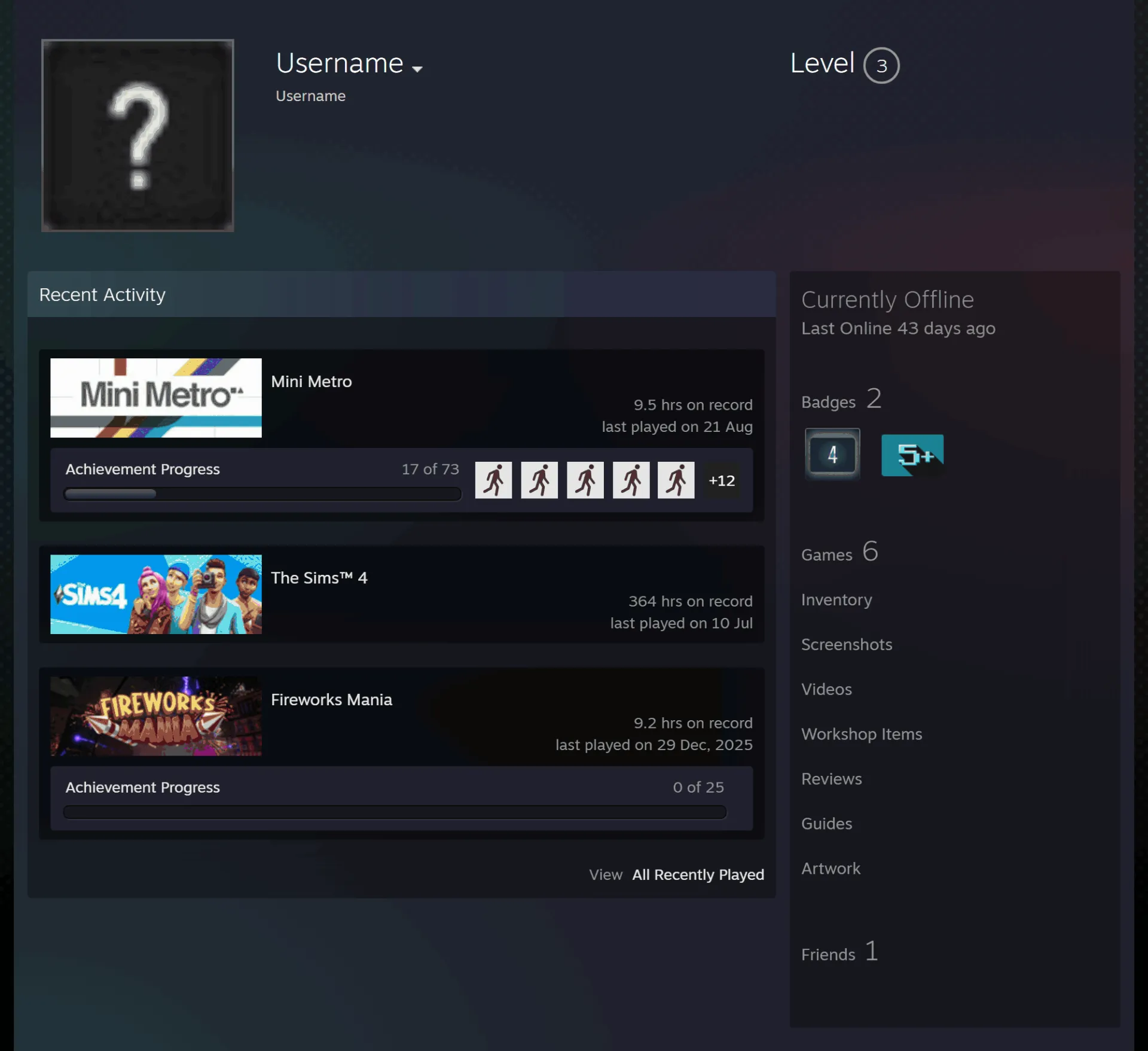View All Recently Played games

[698, 875]
